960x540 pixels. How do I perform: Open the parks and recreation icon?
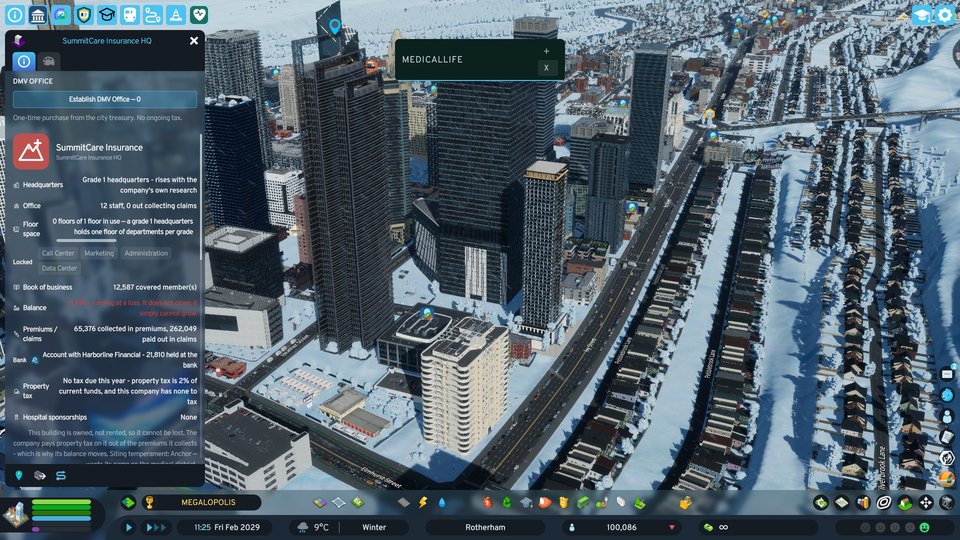pos(602,503)
